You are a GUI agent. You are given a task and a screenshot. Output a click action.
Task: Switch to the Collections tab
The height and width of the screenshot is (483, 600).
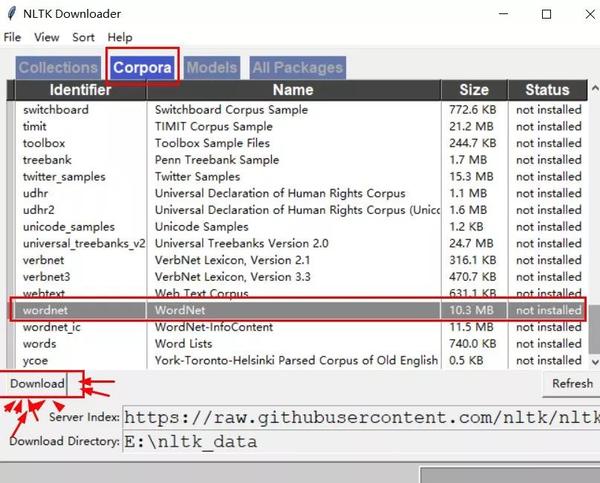click(58, 68)
